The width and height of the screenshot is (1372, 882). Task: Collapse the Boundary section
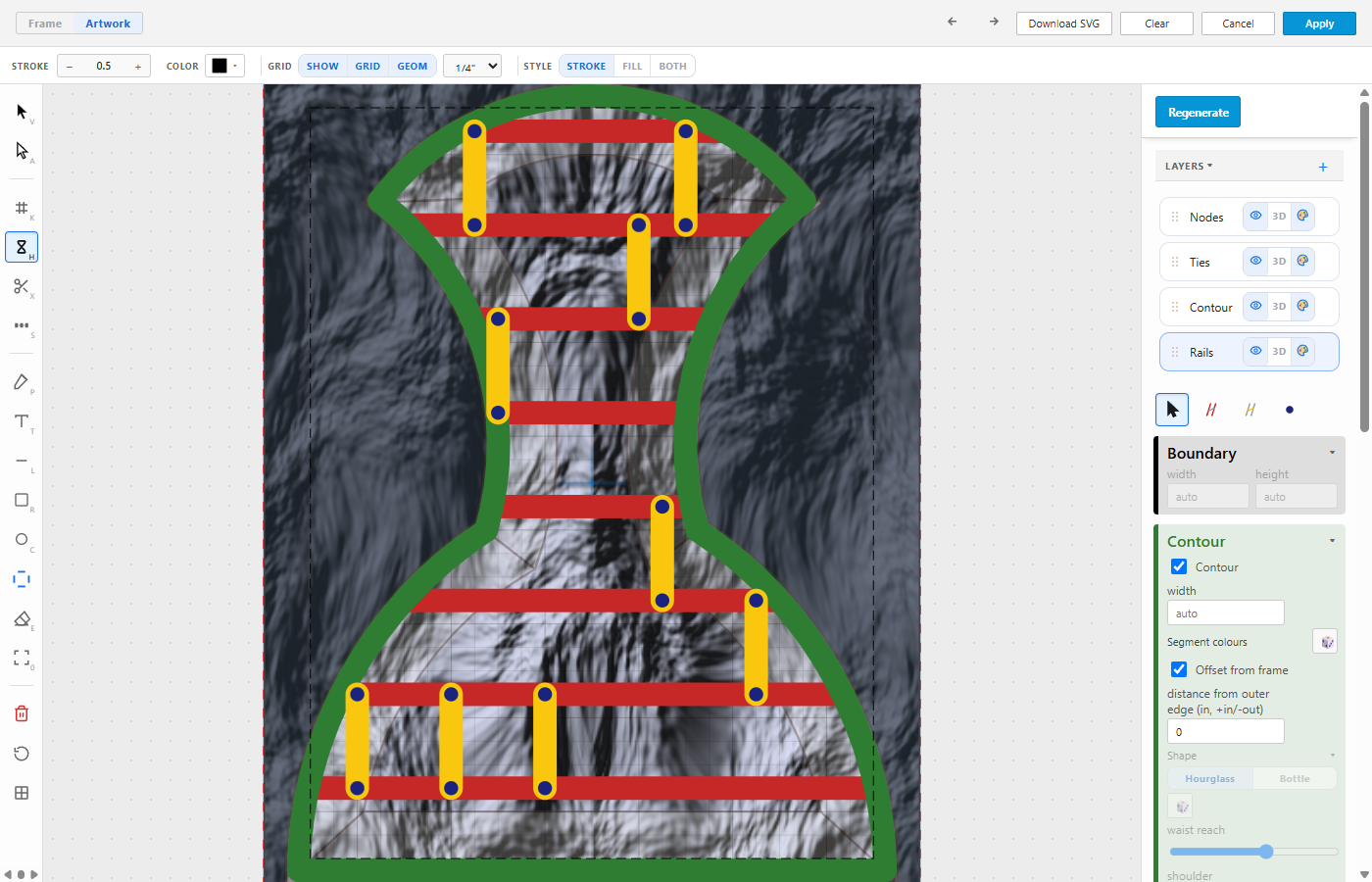1332,453
